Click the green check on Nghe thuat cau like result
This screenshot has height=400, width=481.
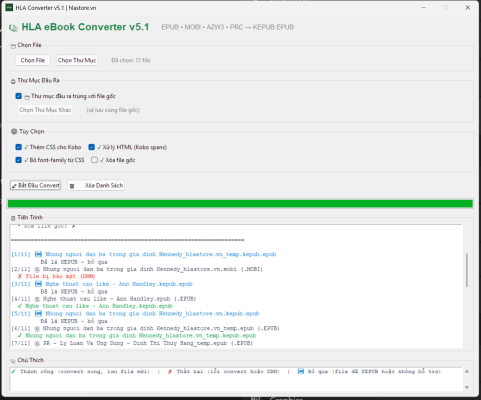click(x=20, y=306)
